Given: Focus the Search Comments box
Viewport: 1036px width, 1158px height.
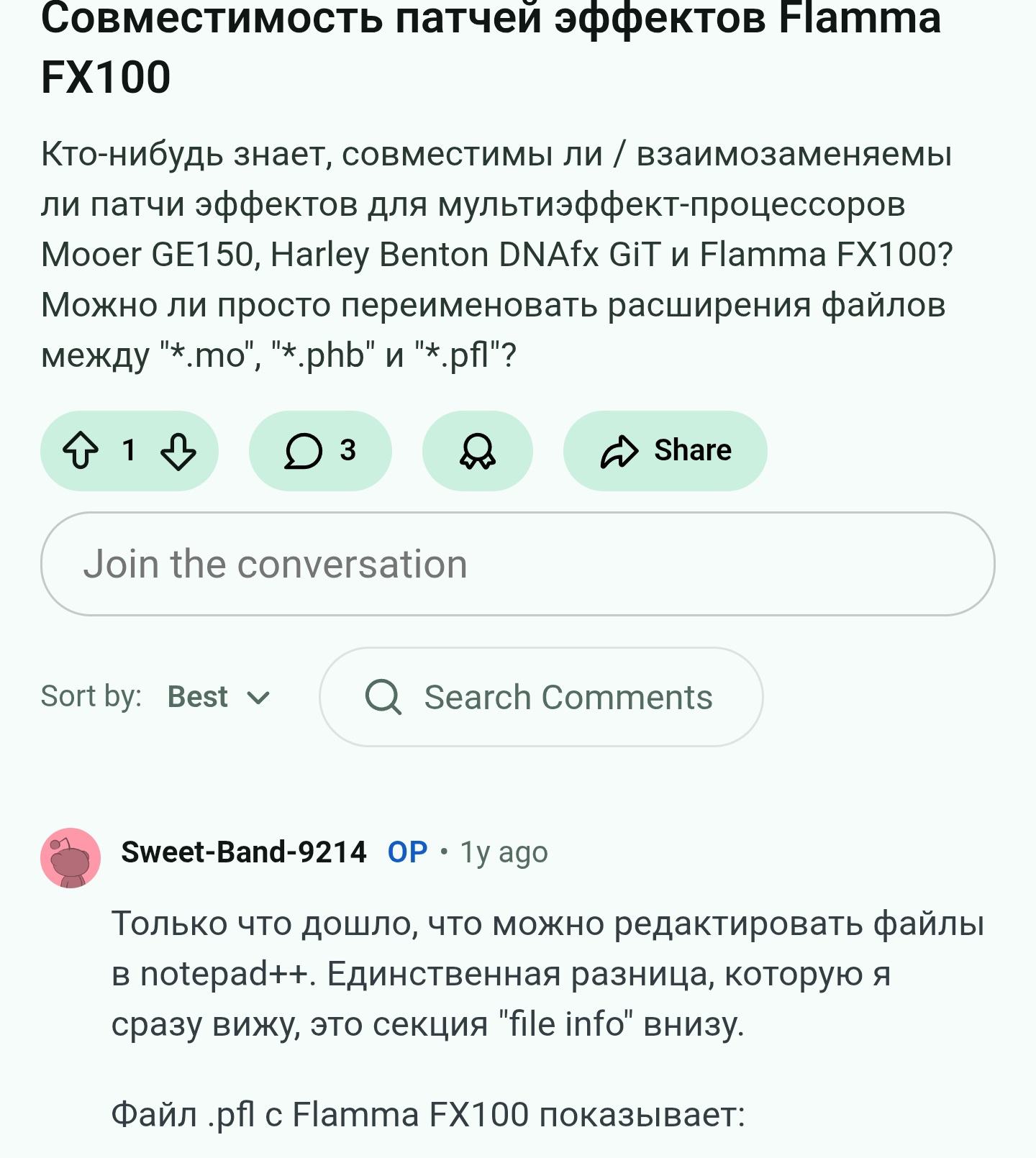Looking at the screenshot, I should 567,697.
